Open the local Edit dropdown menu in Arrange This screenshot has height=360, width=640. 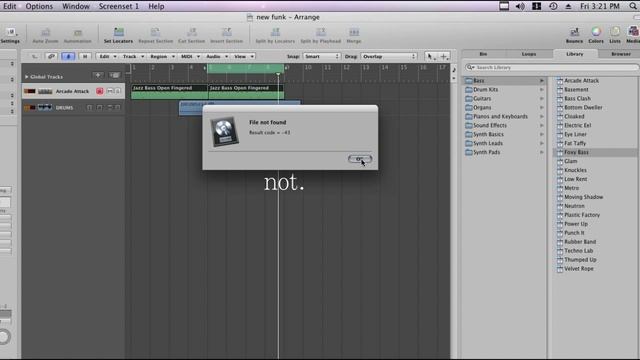108,56
